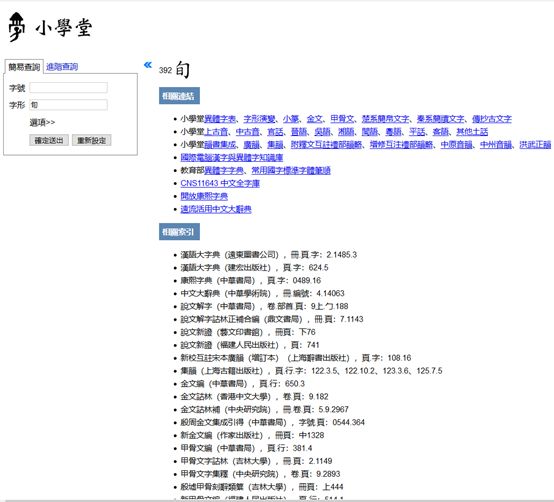Open the 進階查詢 tab
The height and width of the screenshot is (502, 554).
[x=62, y=67]
